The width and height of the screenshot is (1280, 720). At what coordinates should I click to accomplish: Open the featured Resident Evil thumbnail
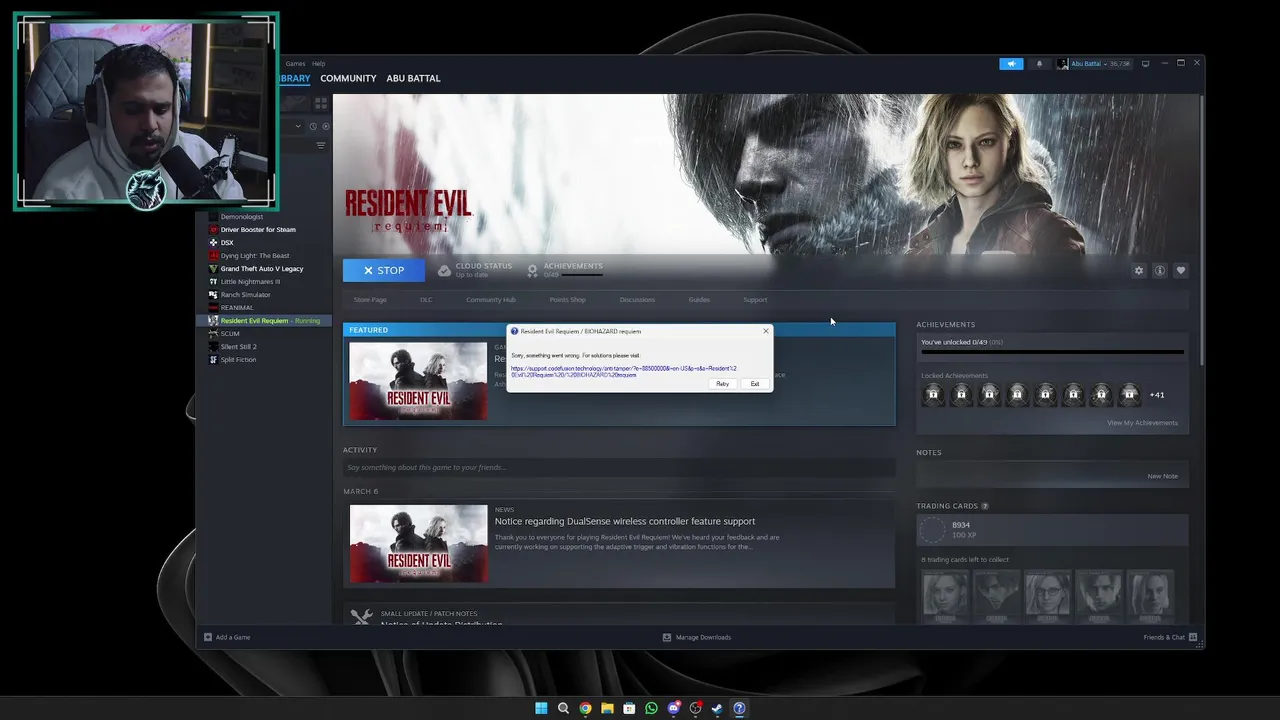[418, 381]
